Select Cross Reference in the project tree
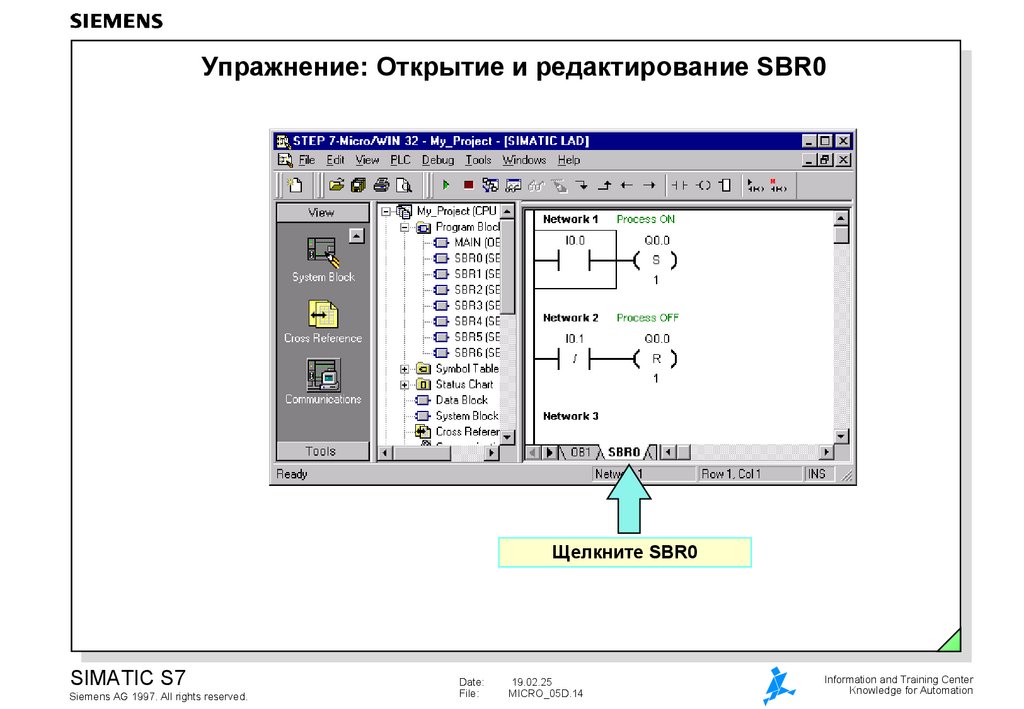 (x=458, y=432)
